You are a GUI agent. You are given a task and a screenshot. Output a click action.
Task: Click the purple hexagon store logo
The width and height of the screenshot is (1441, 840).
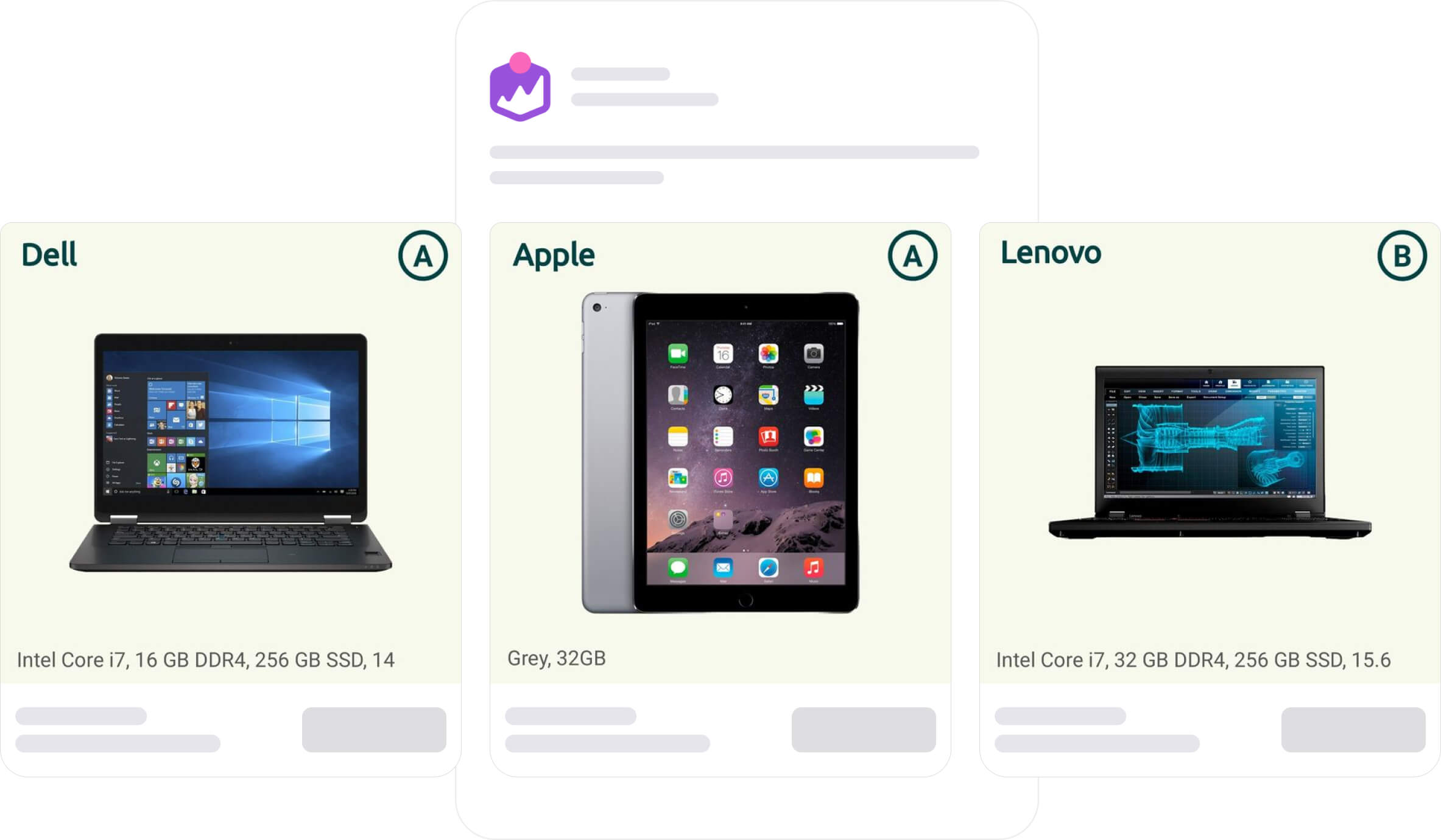point(520,88)
